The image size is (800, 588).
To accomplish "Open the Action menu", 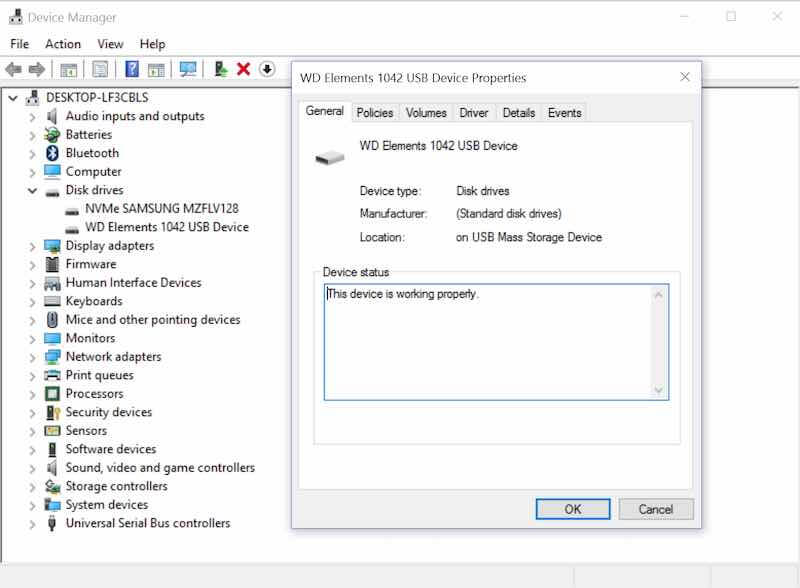I will tap(63, 44).
